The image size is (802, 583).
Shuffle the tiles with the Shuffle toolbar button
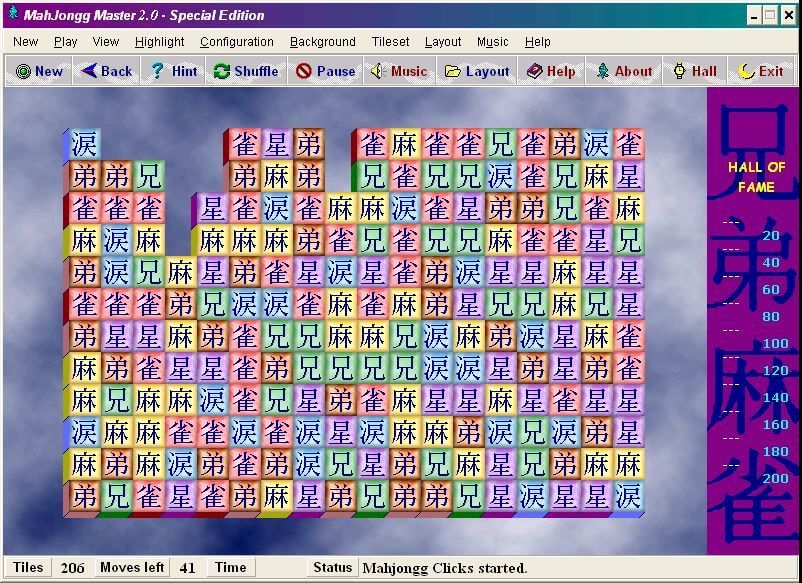246,71
